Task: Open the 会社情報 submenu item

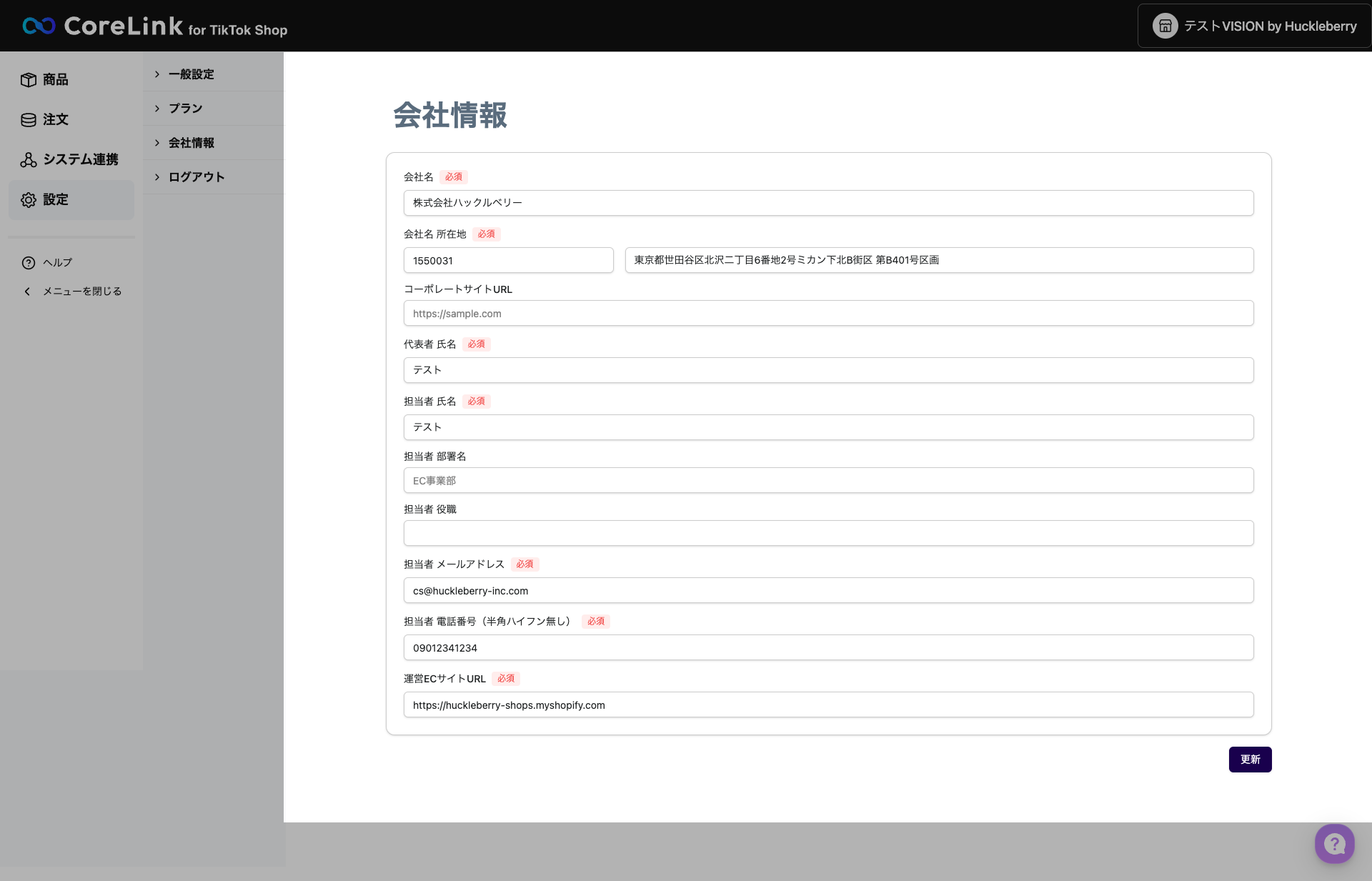Action: click(192, 143)
